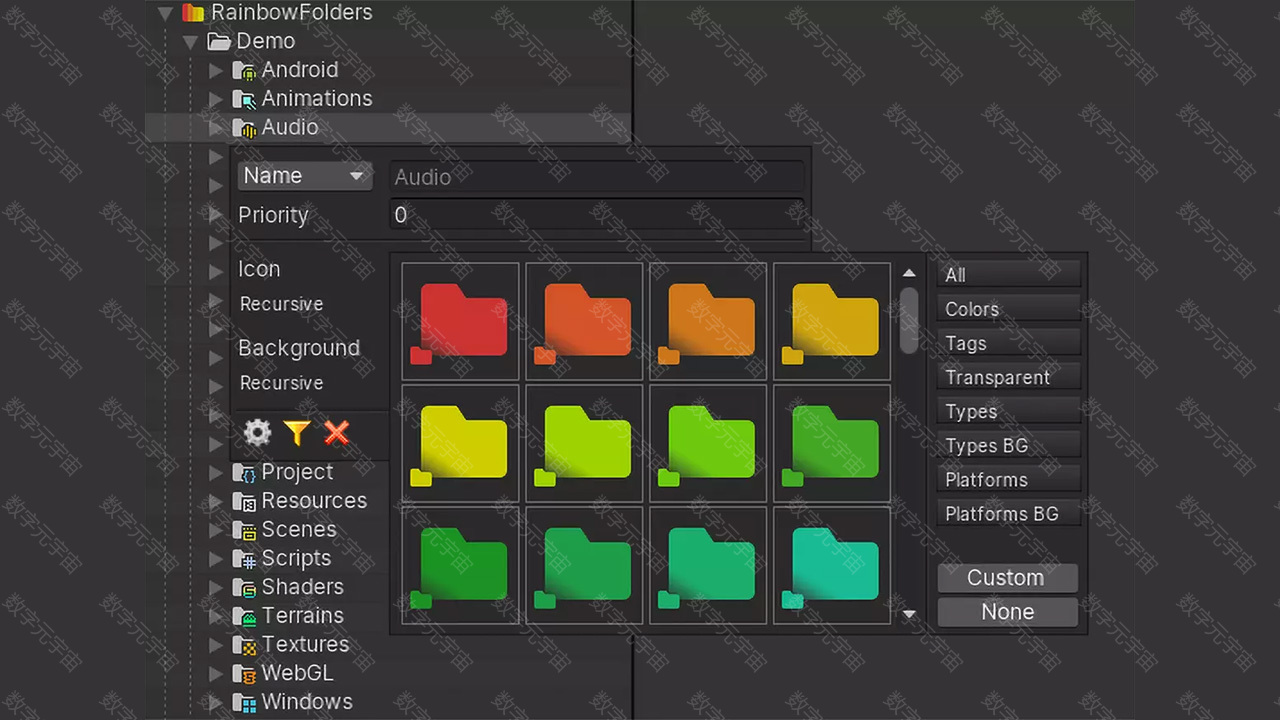The image size is (1280, 720).
Task: Click the scroll down arrow in icon picker
Action: (x=909, y=614)
